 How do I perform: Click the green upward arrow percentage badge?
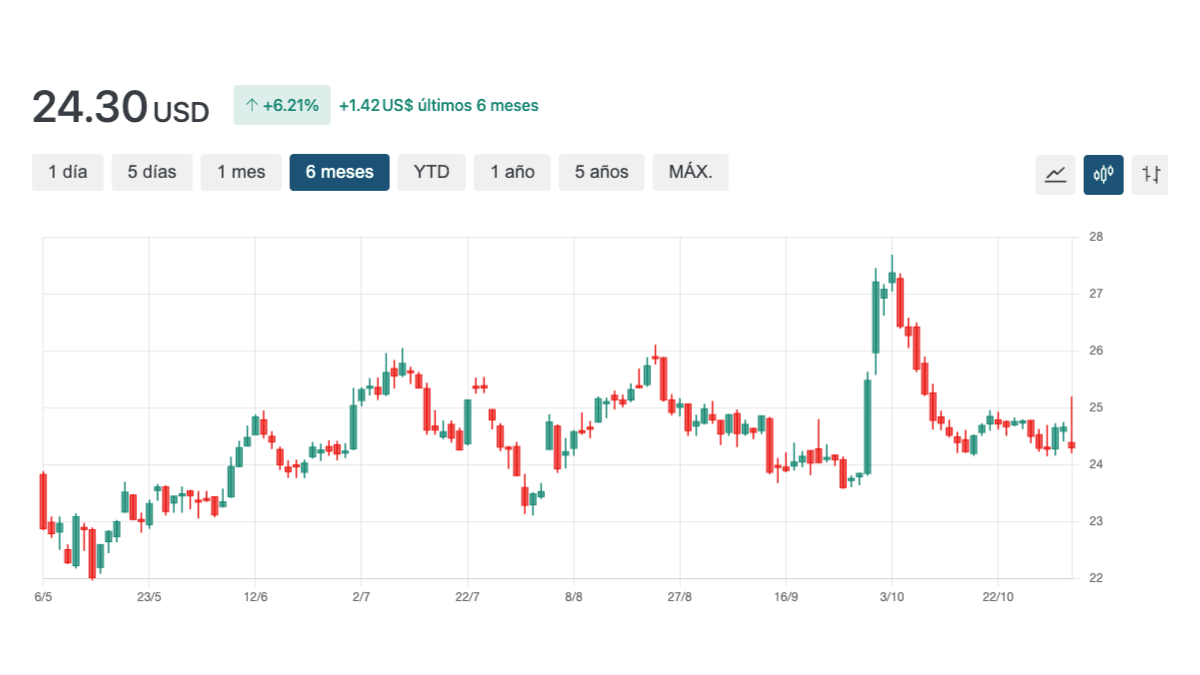pos(281,104)
